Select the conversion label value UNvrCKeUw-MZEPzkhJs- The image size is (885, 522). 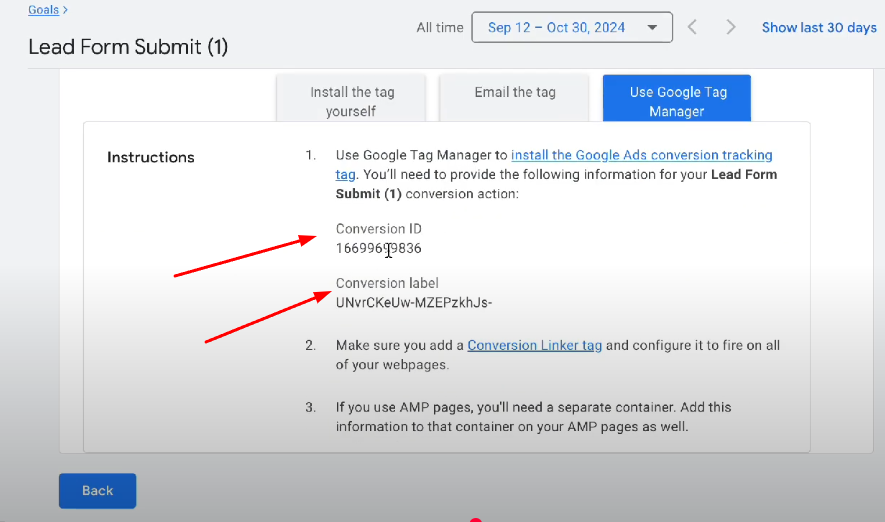(414, 302)
